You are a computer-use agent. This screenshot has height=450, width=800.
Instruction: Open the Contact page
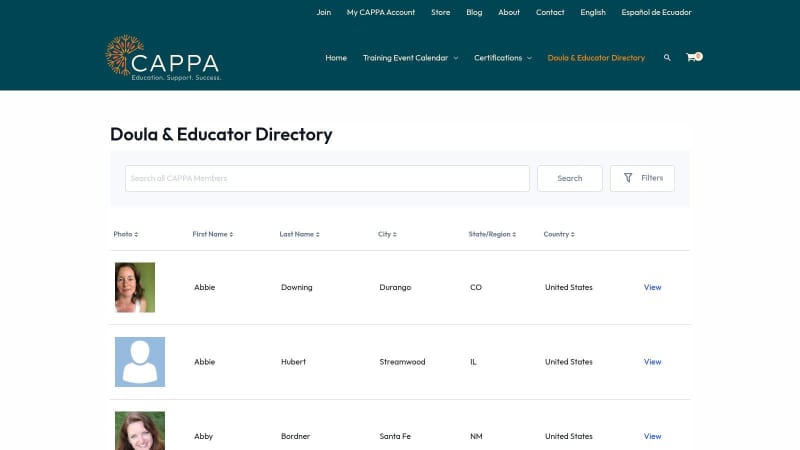[x=550, y=12]
